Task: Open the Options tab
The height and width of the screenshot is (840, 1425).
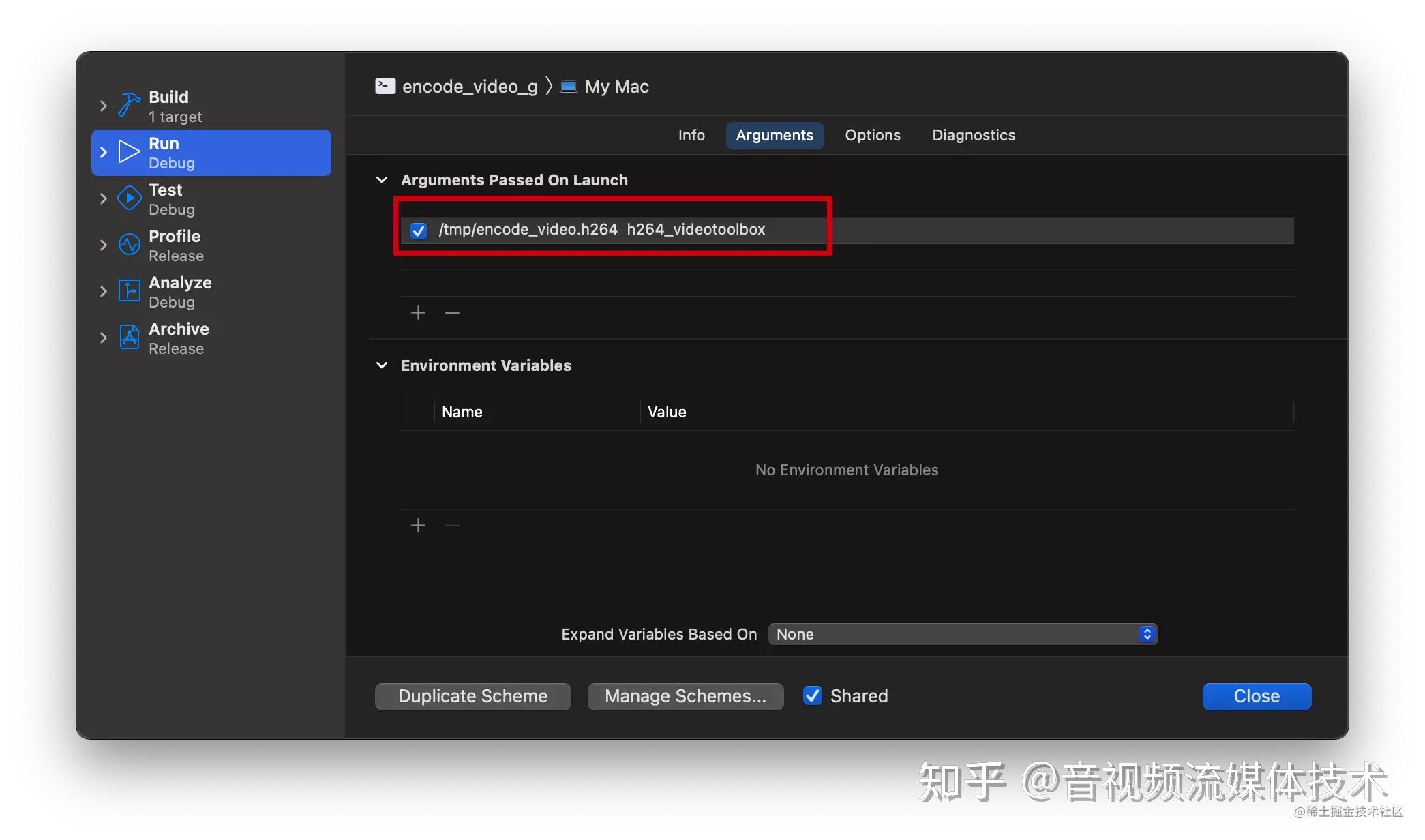Action: (873, 135)
